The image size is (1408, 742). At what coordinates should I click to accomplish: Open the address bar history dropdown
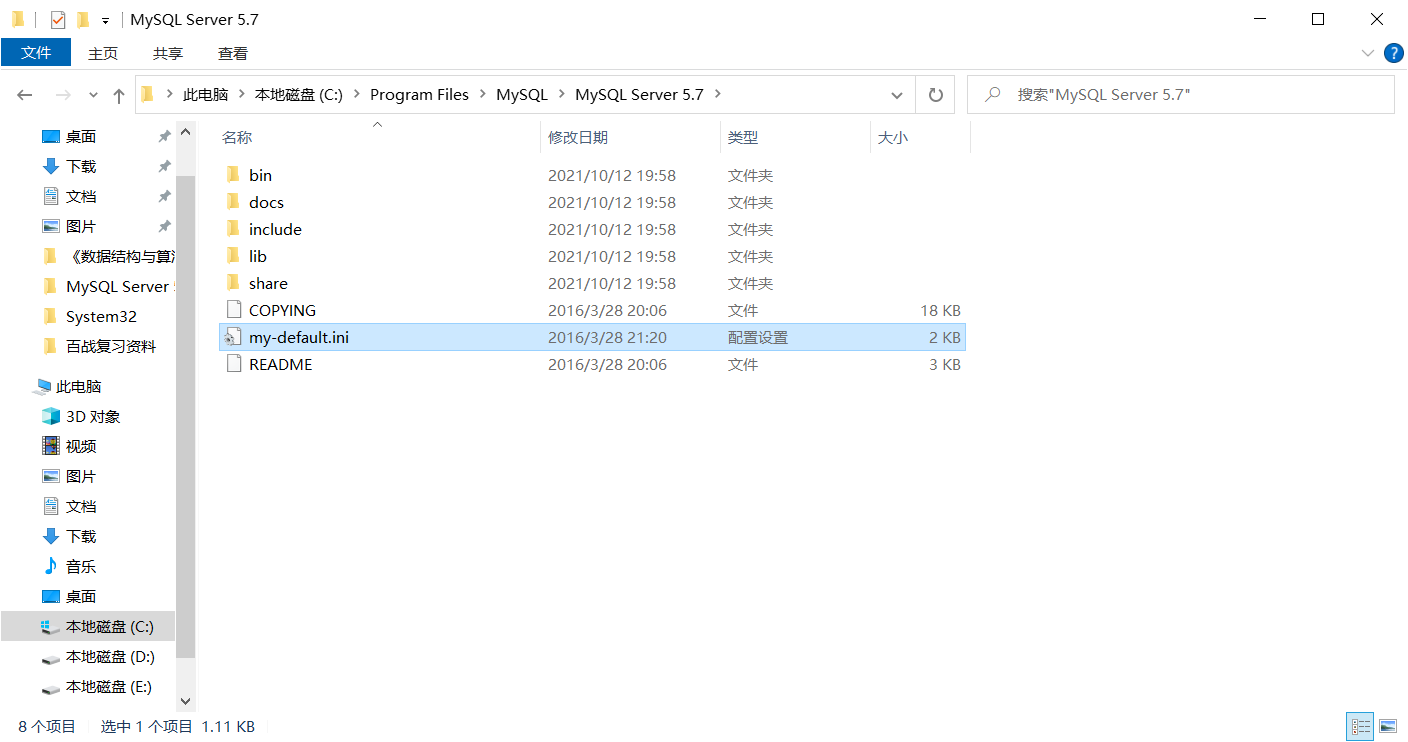pyautogui.click(x=897, y=95)
